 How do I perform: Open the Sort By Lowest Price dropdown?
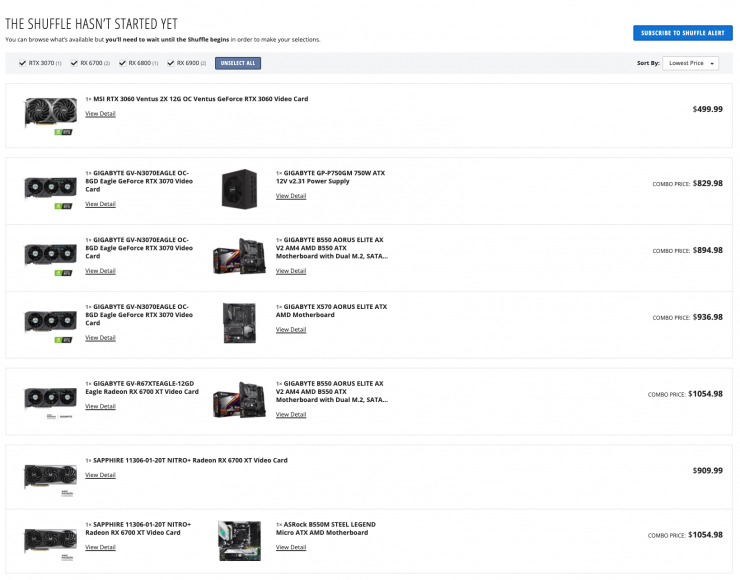pos(690,63)
